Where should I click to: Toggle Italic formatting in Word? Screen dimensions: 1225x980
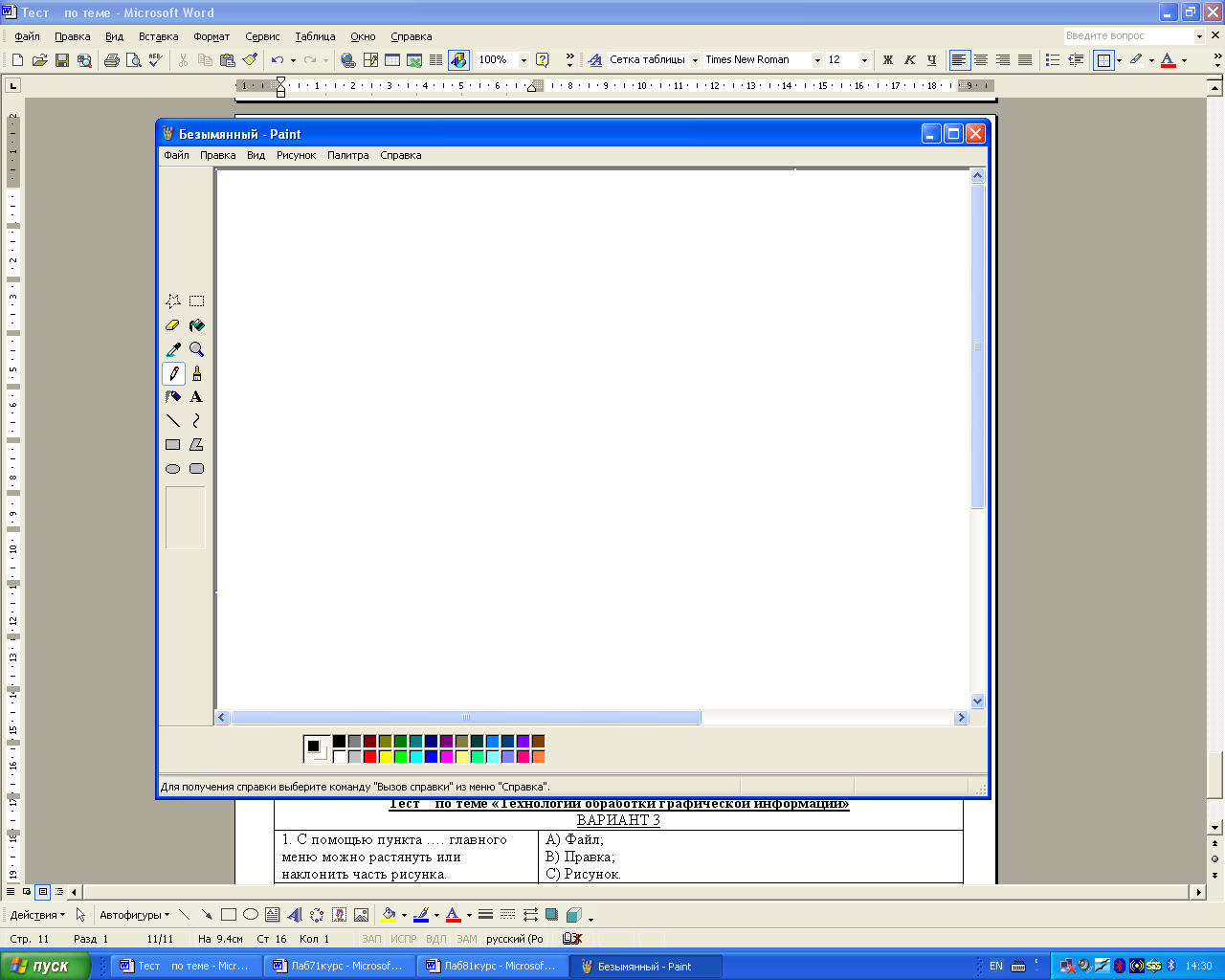pyautogui.click(x=909, y=60)
